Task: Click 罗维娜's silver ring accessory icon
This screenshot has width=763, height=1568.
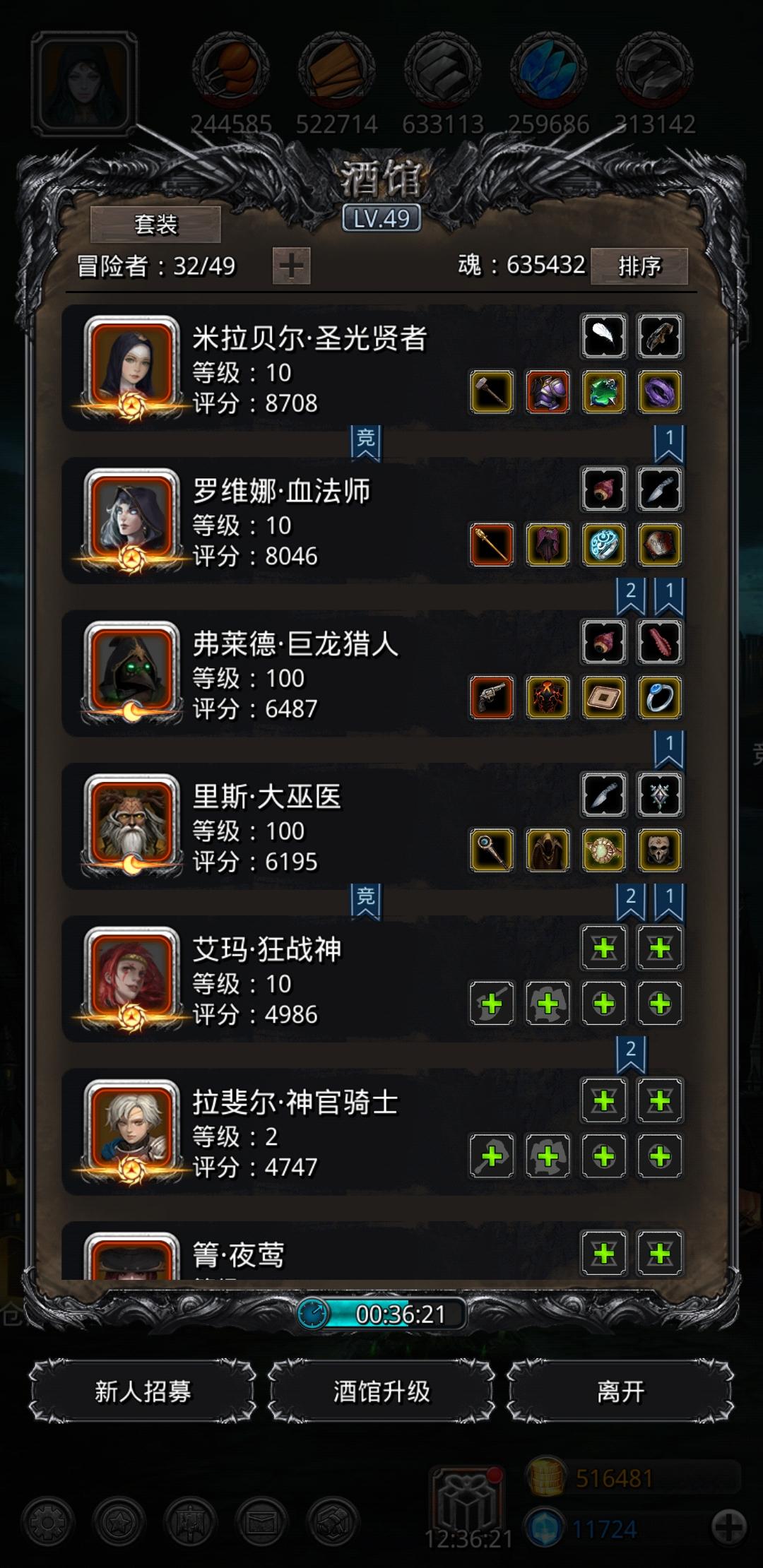Action: 604,545
